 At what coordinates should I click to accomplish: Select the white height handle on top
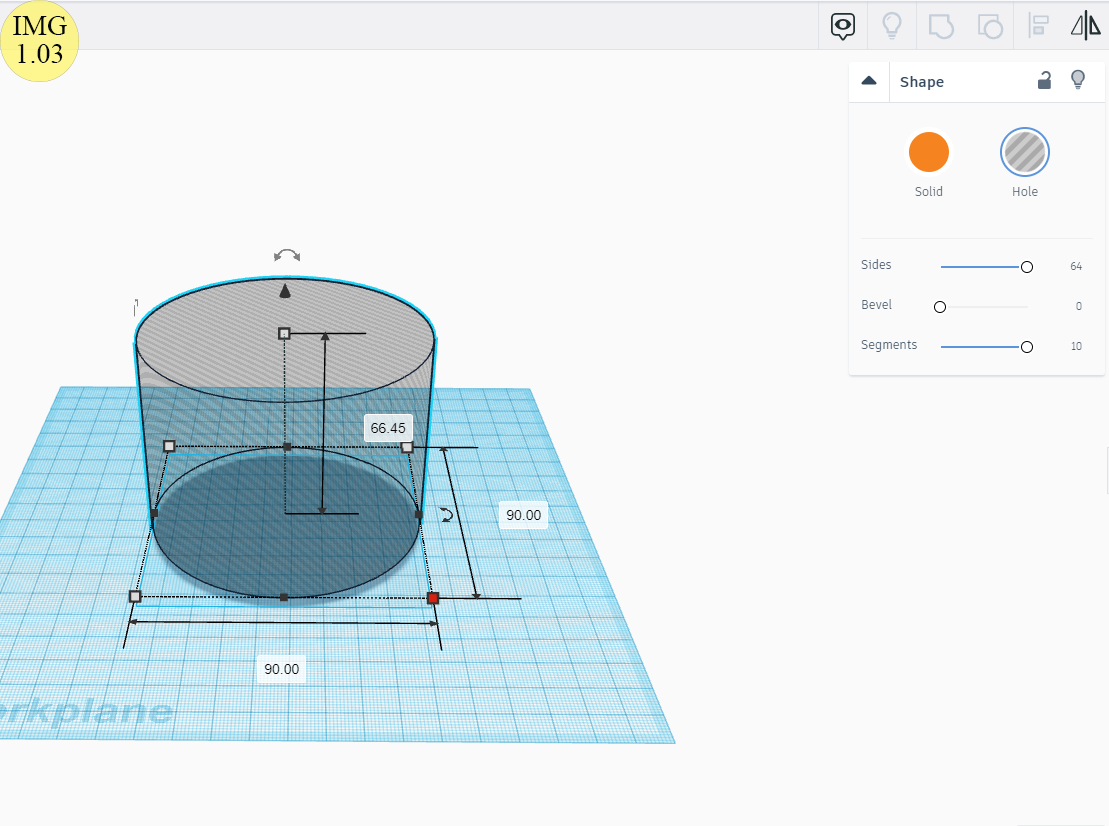(x=284, y=333)
